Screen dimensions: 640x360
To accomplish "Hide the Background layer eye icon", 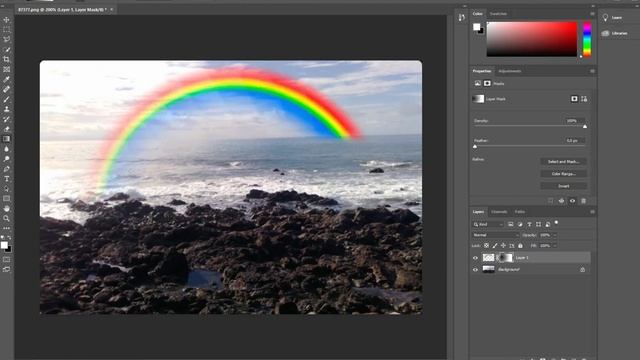I will (x=475, y=269).
